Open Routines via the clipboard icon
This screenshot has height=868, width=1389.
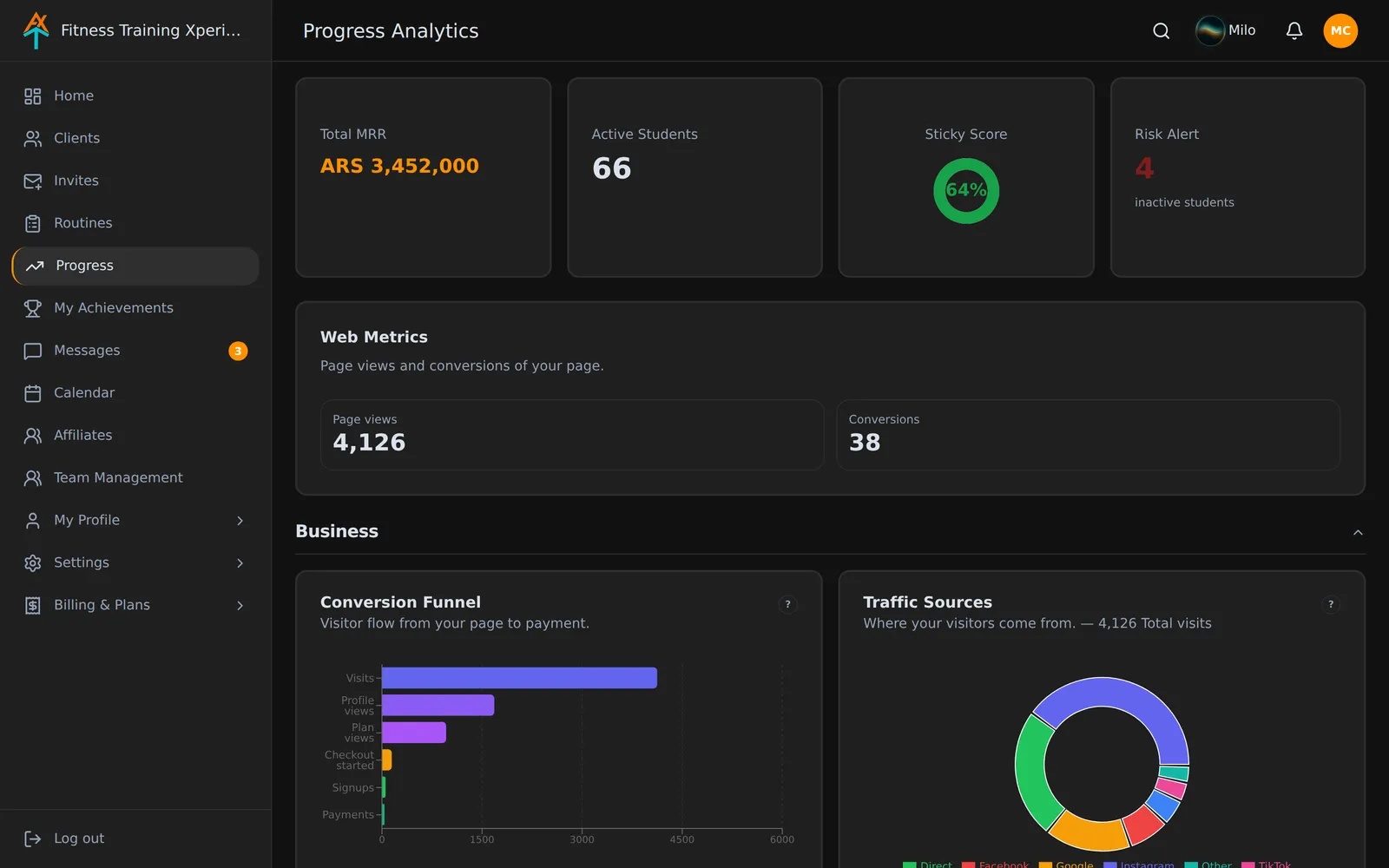[x=33, y=224]
